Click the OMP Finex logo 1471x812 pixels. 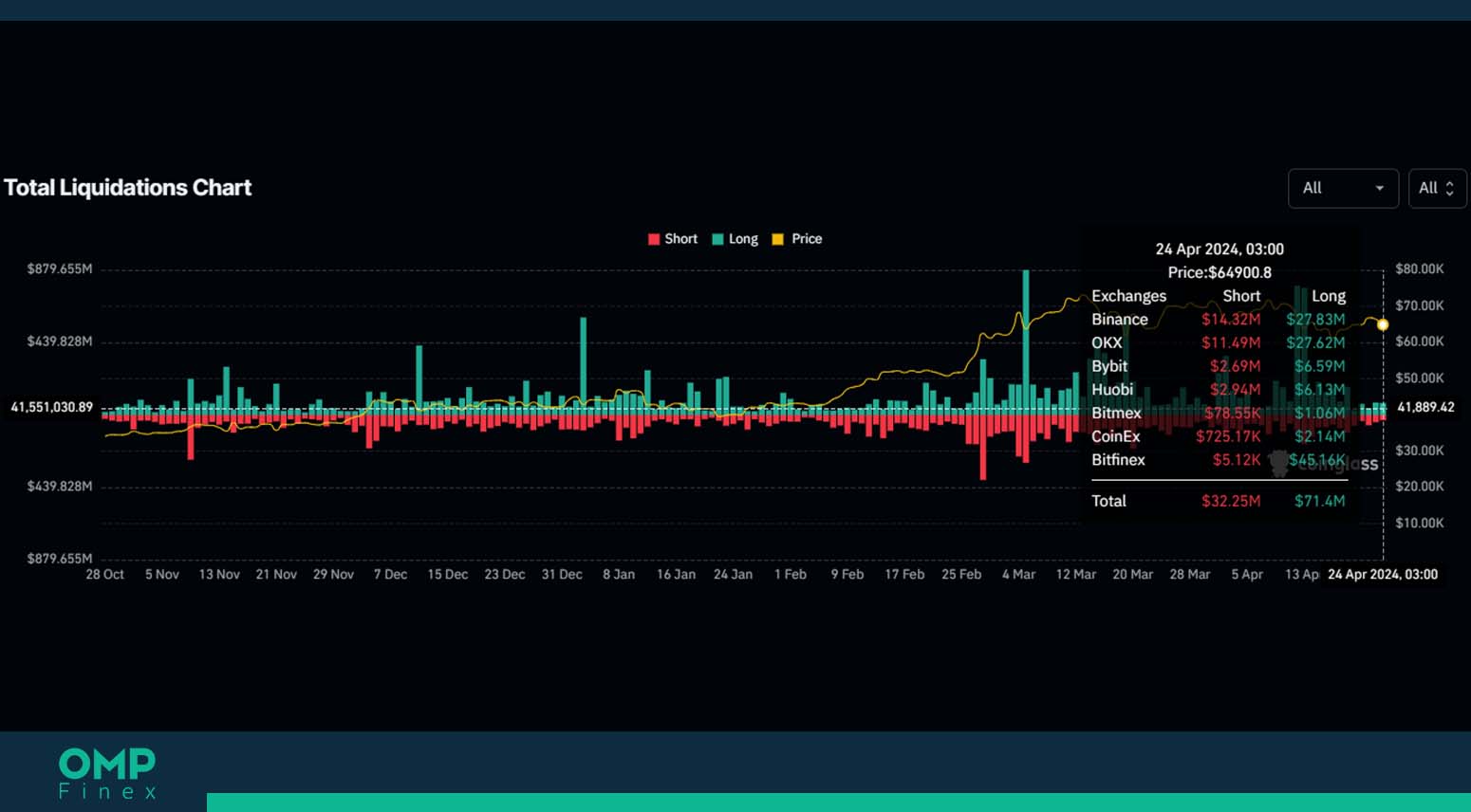click(107, 773)
